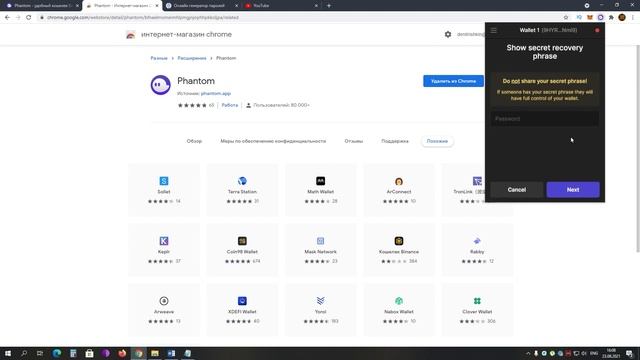Click Next in the Phantom popup
Screen dimensions: 640x360
[573, 190]
